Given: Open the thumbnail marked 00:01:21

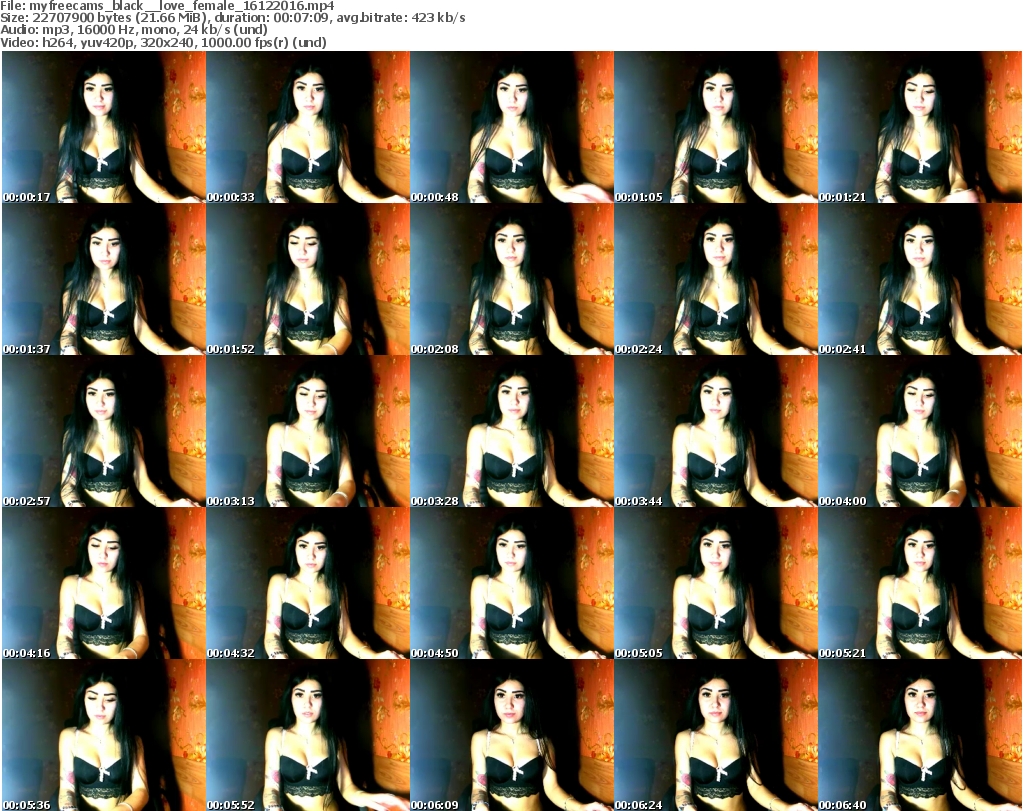Looking at the screenshot, I should (x=919, y=127).
